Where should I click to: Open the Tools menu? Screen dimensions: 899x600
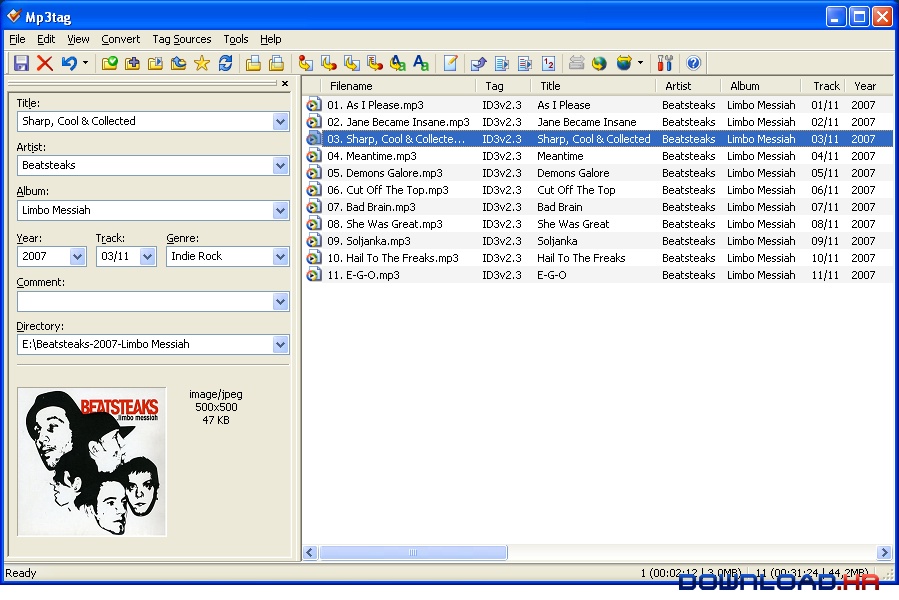click(x=236, y=39)
